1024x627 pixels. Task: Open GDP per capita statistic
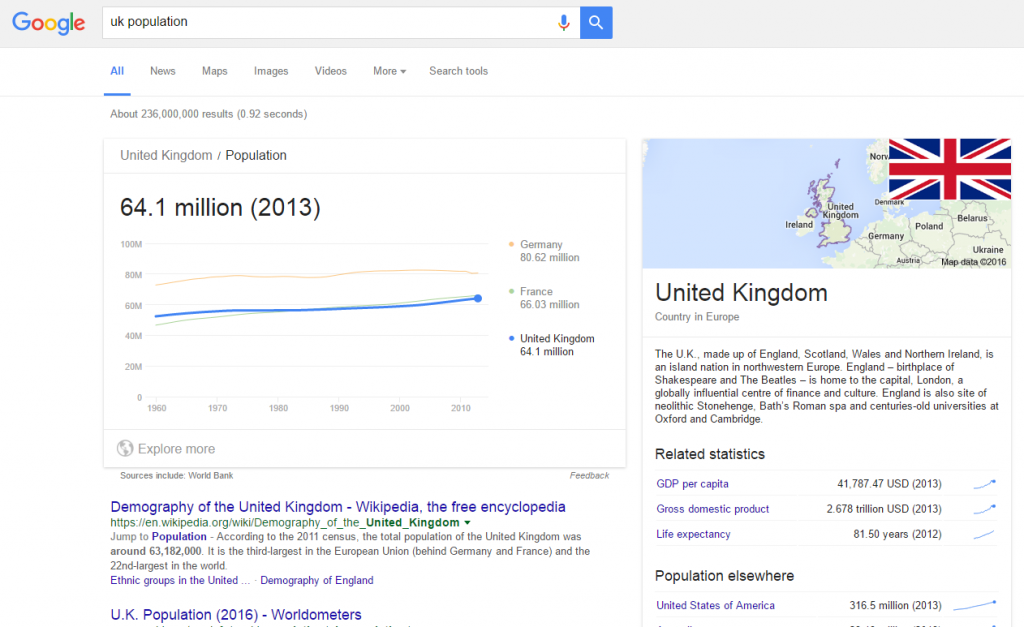click(x=692, y=484)
